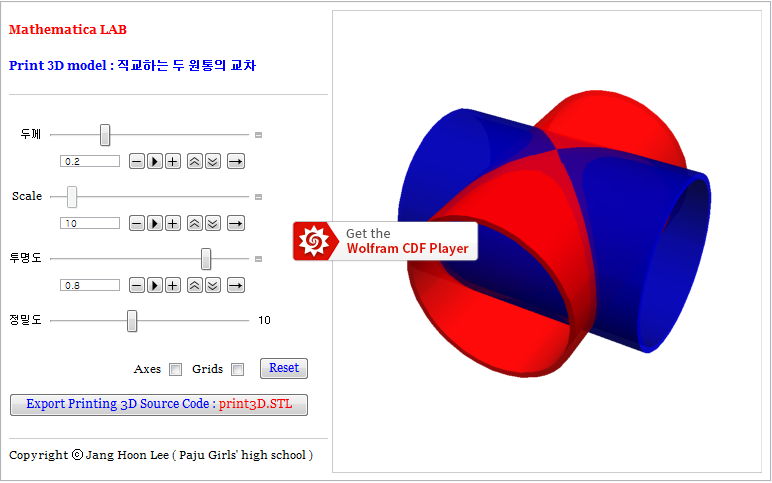The image size is (772, 483).
Task: Play animation for 투명도 slider
Action: coord(155,285)
